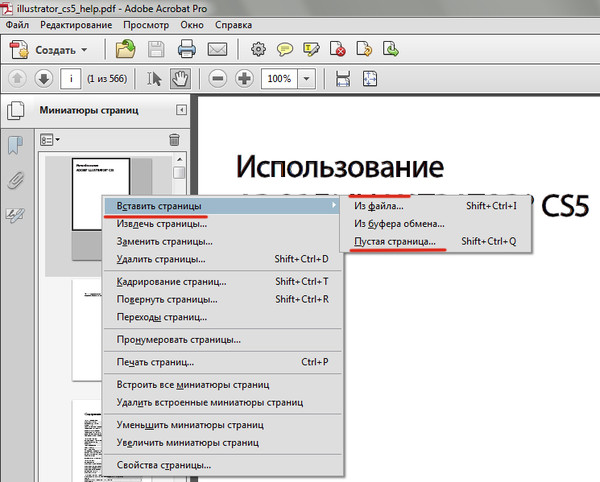Click the rotate page icon with orange arrow
The image size is (600, 482).
pos(364,49)
